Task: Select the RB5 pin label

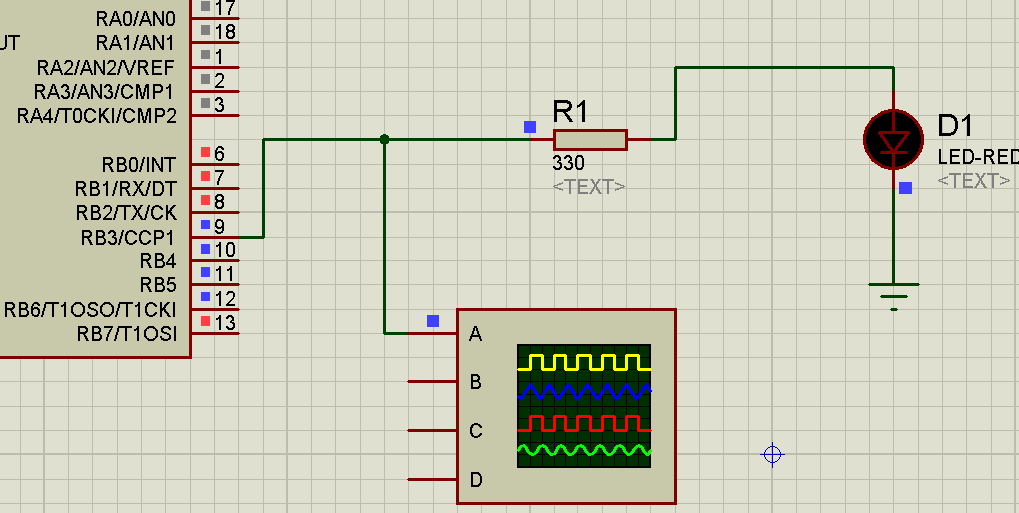Action: [x=158, y=285]
